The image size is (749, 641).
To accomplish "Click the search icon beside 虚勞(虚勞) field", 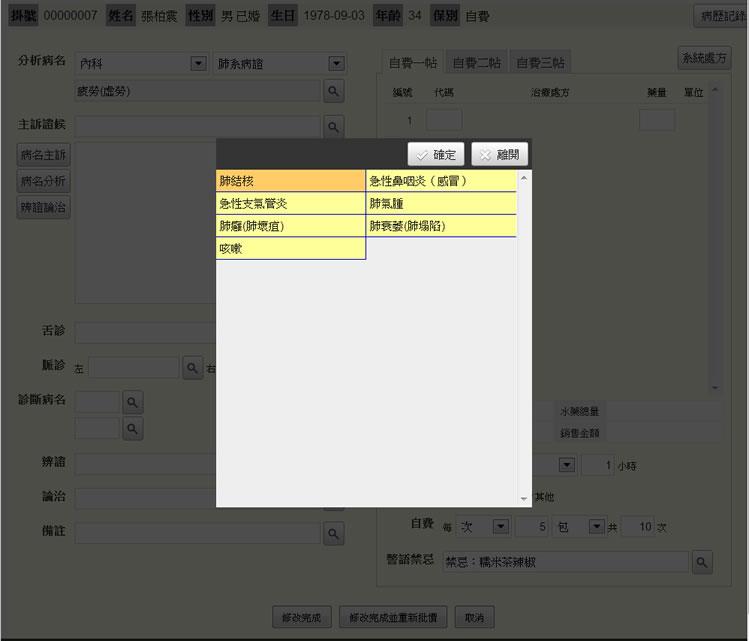I will [334, 91].
